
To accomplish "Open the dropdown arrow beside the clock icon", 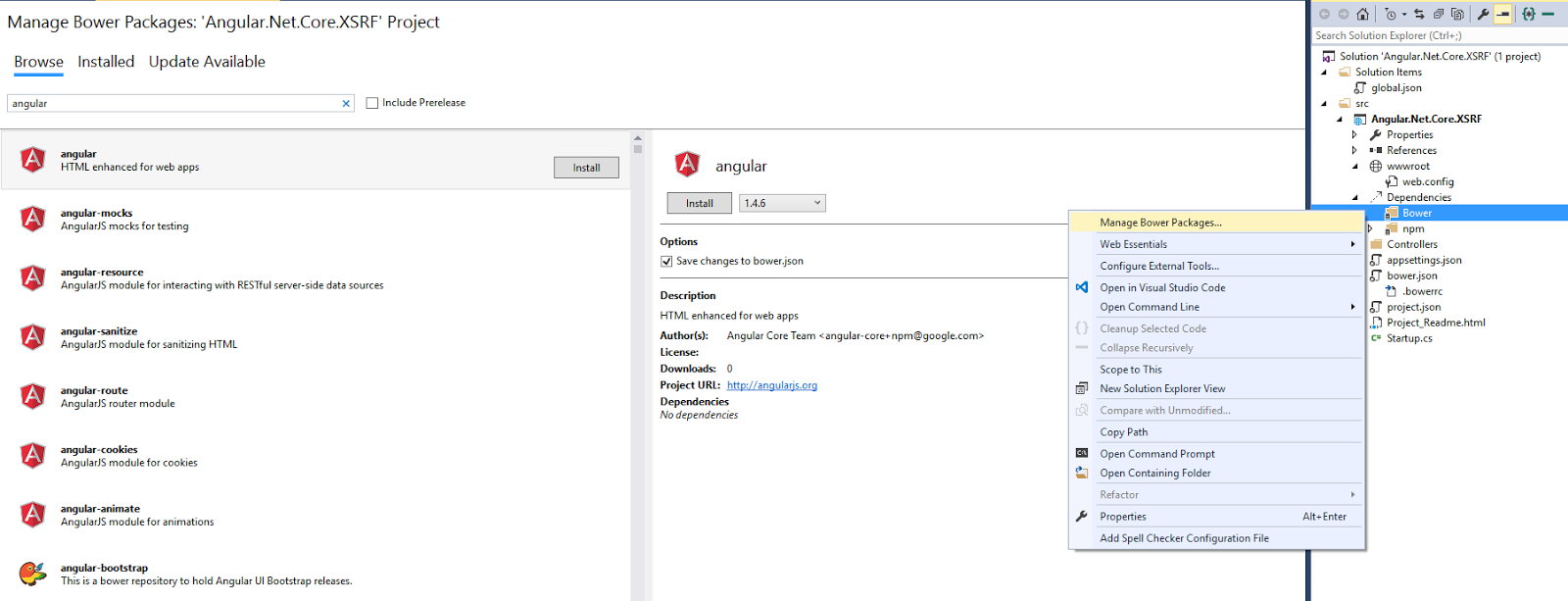I will 1404,14.
